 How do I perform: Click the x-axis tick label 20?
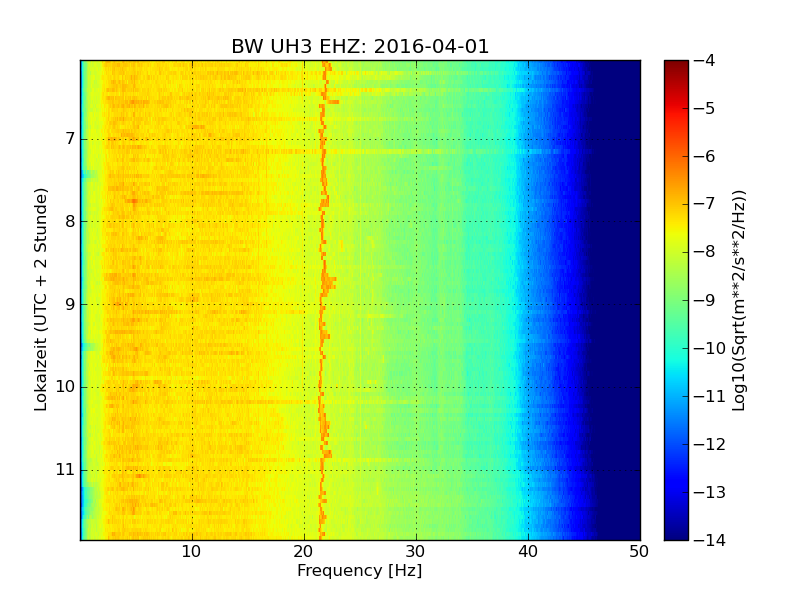click(304, 552)
